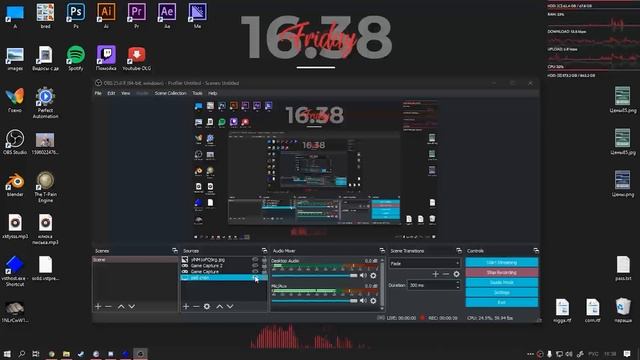Open the Fade transition dropdown
The image size is (640, 360).
pyautogui.click(x=424, y=264)
